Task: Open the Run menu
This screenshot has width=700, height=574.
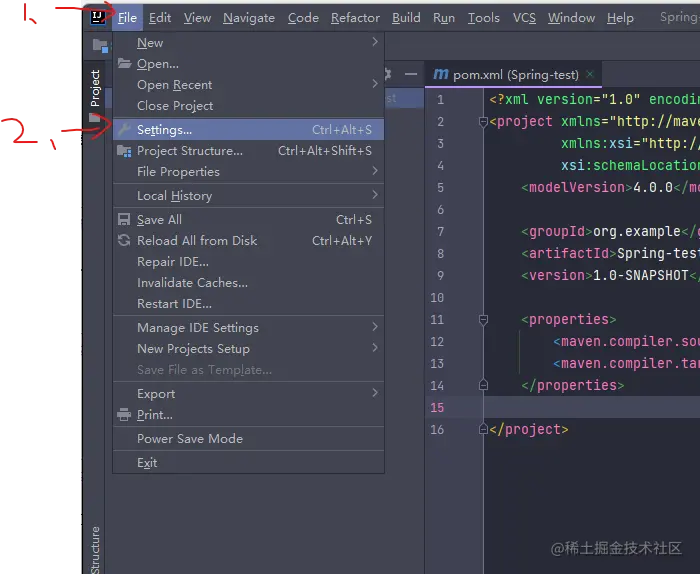Action: click(444, 18)
